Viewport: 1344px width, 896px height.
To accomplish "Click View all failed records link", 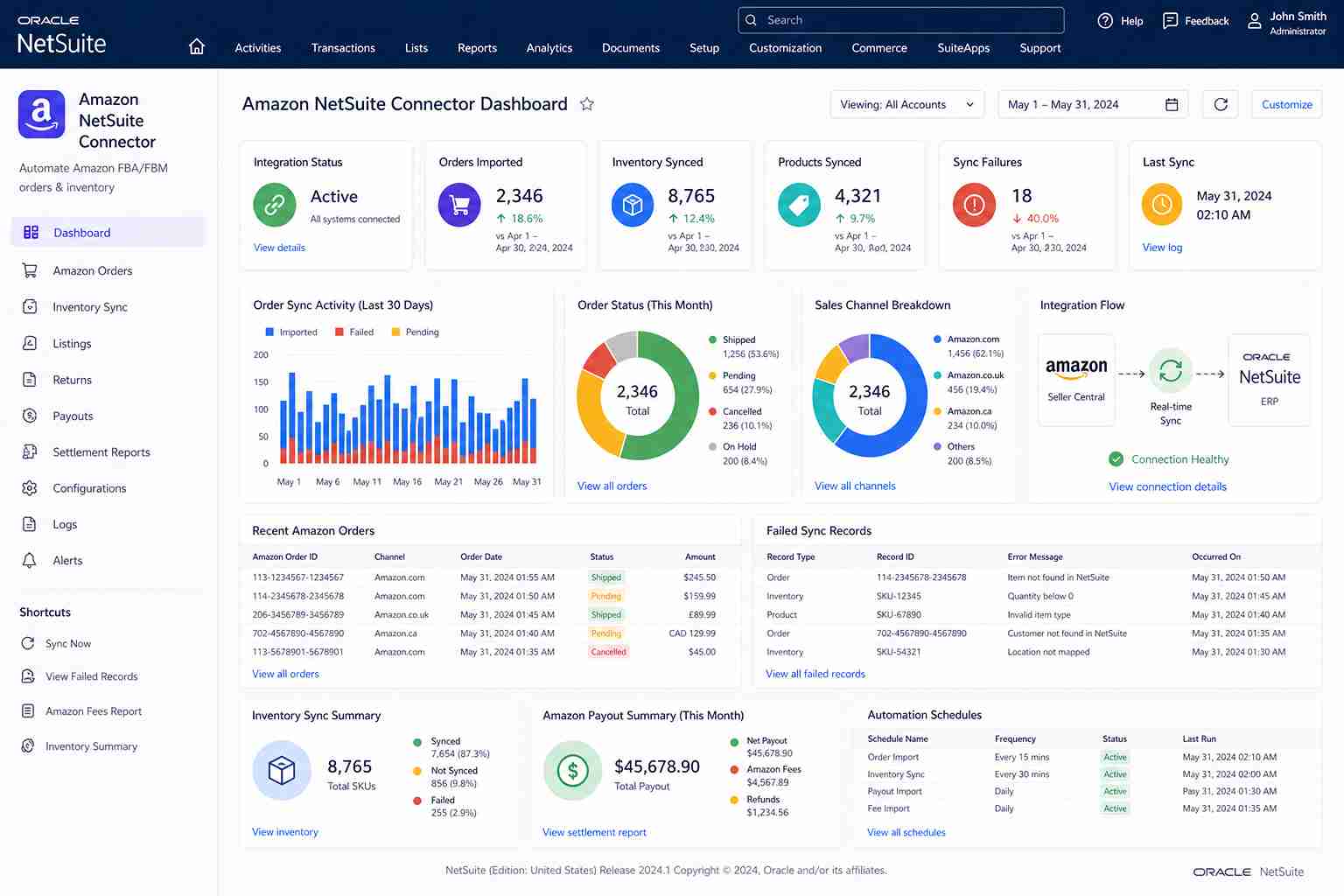I will pos(815,674).
